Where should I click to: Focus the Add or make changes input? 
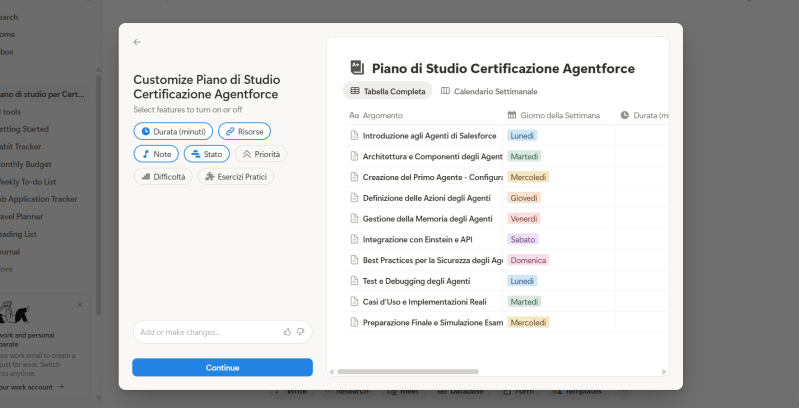[205, 332]
